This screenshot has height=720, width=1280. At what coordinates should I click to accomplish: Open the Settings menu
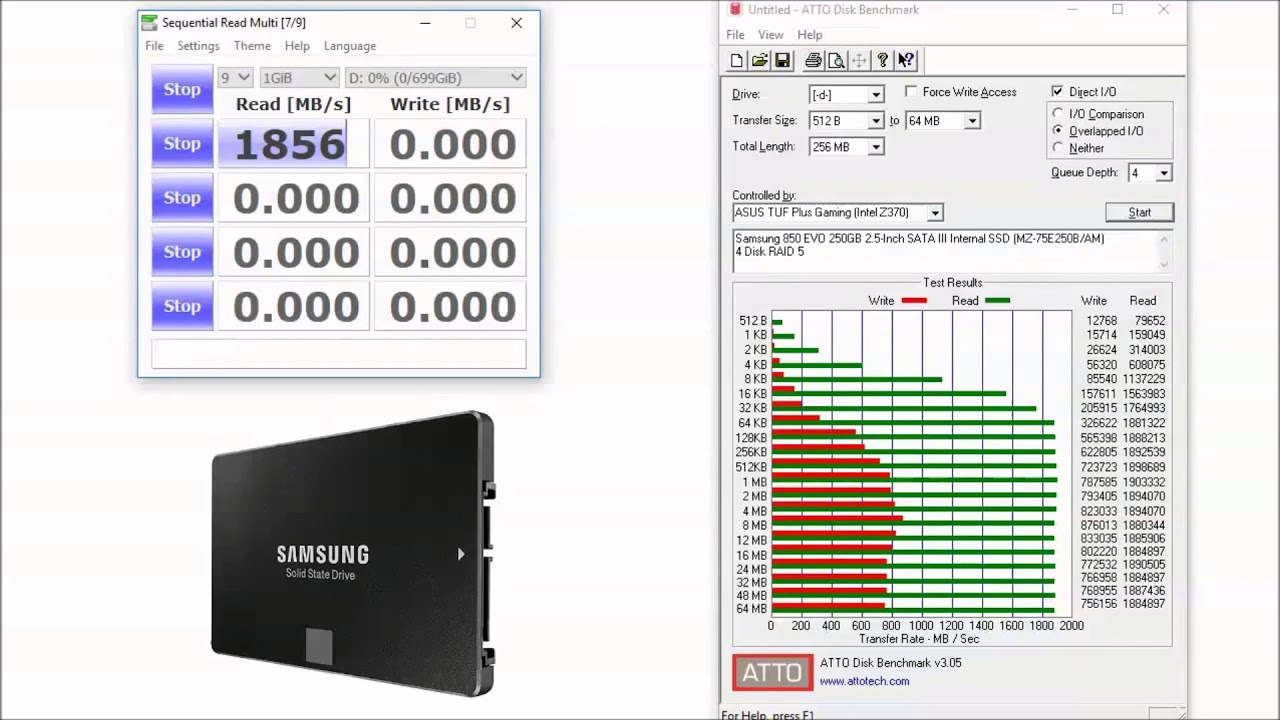coord(198,46)
